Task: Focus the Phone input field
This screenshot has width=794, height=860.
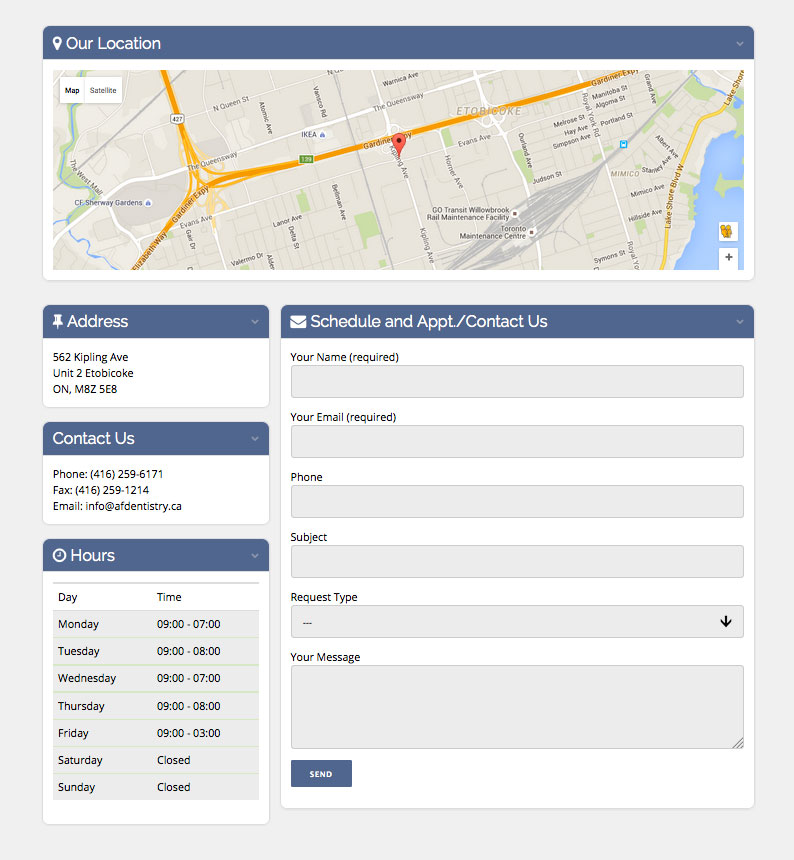Action: pyautogui.click(x=517, y=501)
